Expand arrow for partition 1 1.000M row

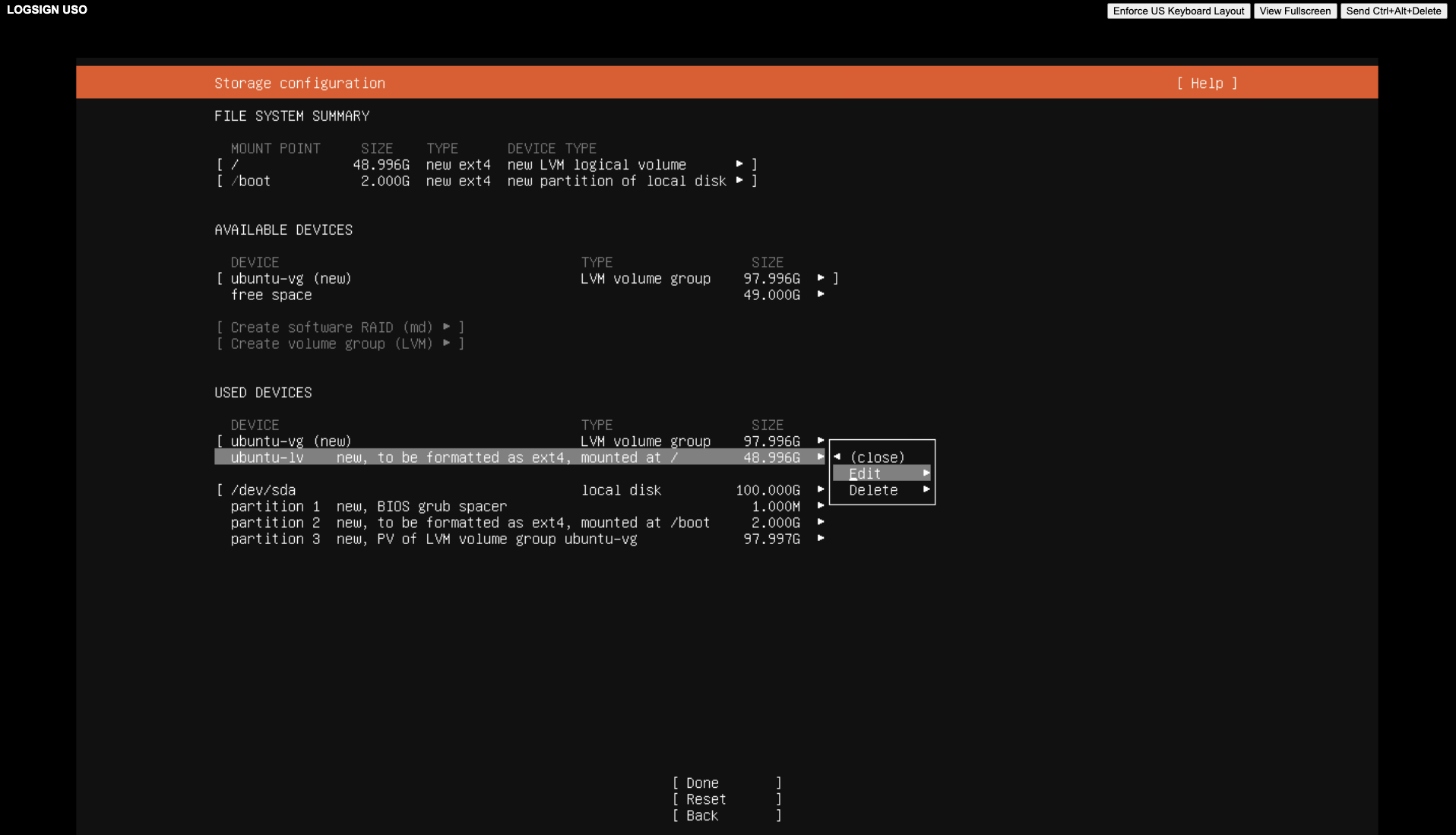point(821,506)
